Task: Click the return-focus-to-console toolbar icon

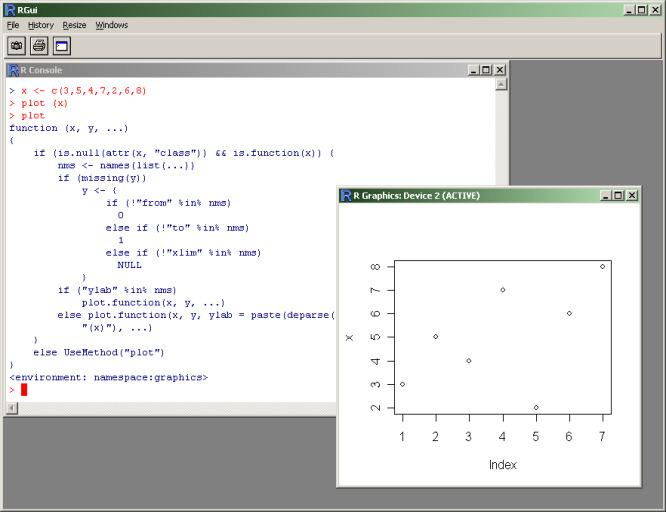Action: (62, 46)
